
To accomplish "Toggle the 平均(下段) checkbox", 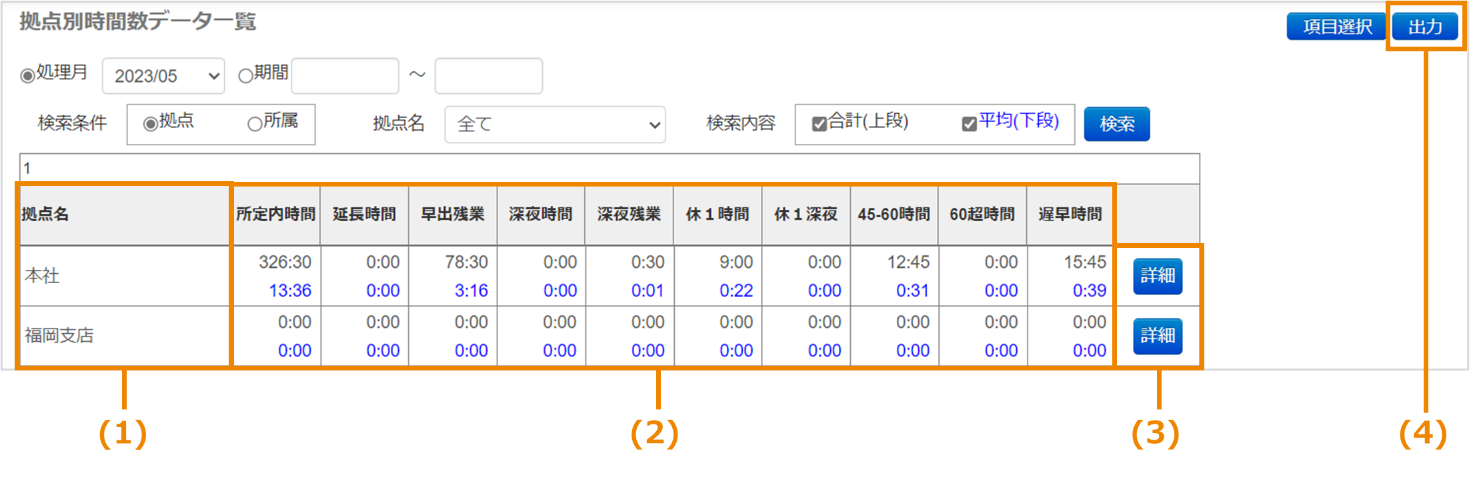I will (x=969, y=124).
